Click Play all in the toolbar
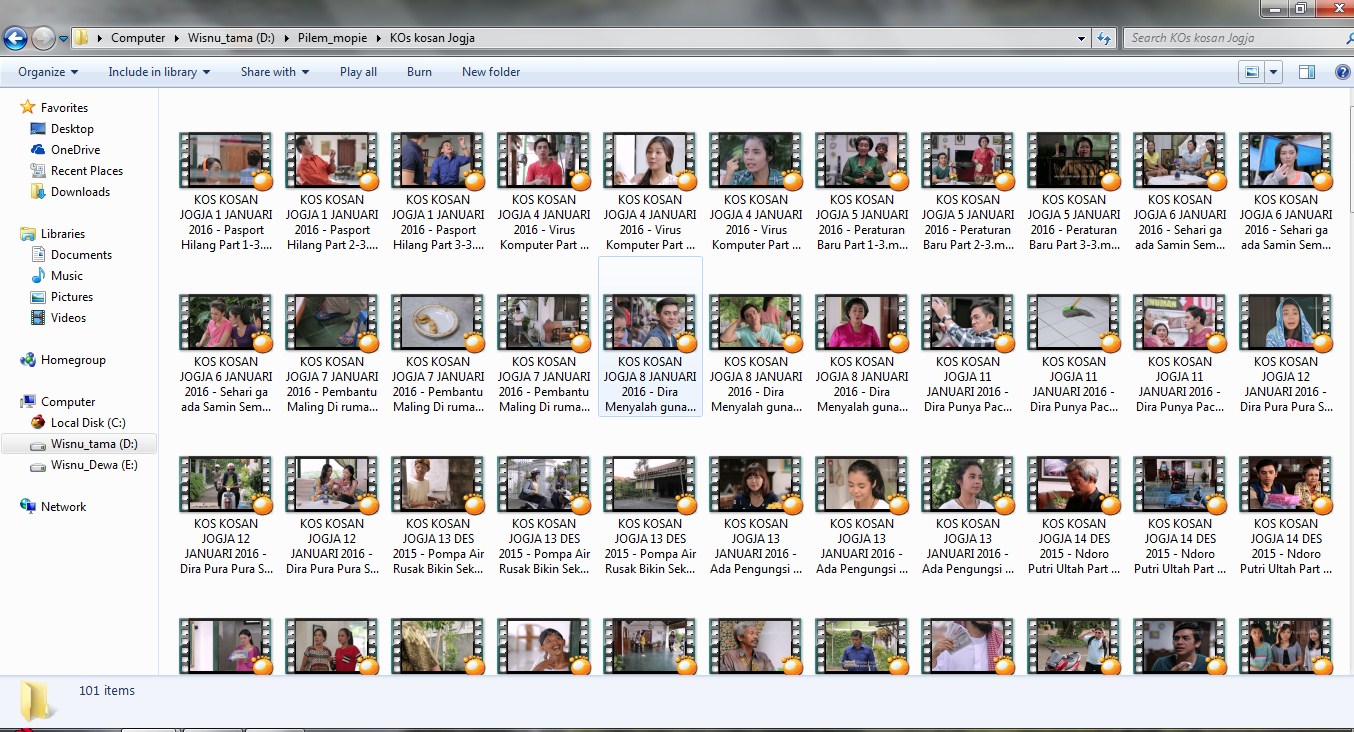The width and height of the screenshot is (1354, 732). tap(358, 72)
